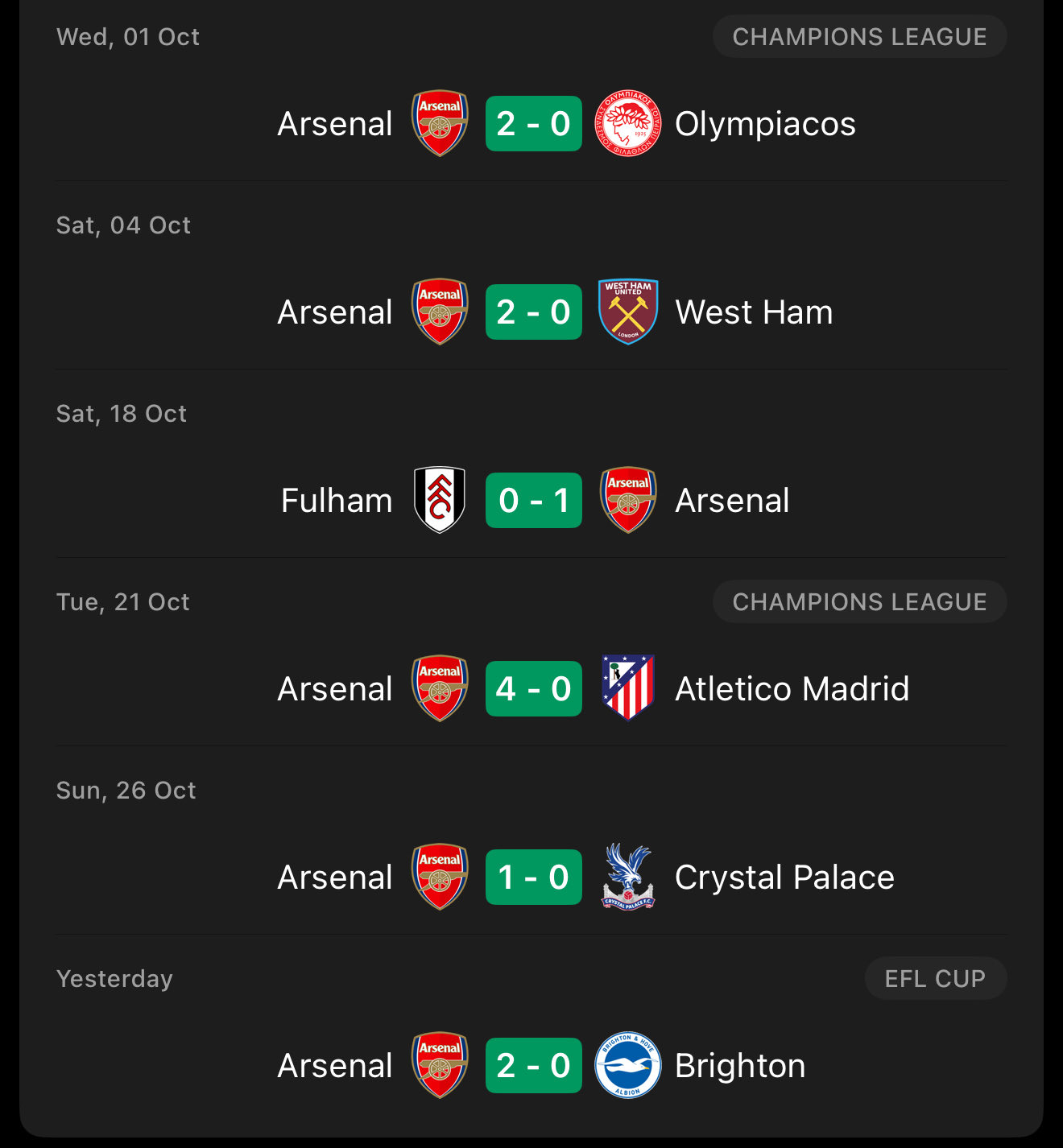Open the 2 - 0 Olympiacos score
1063x1148 pixels.
point(533,124)
